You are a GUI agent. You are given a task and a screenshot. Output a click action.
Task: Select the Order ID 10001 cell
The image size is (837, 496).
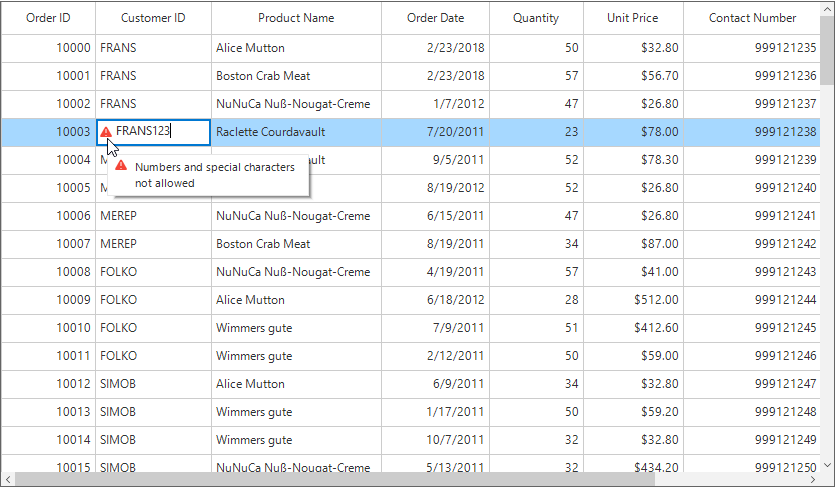[48, 76]
